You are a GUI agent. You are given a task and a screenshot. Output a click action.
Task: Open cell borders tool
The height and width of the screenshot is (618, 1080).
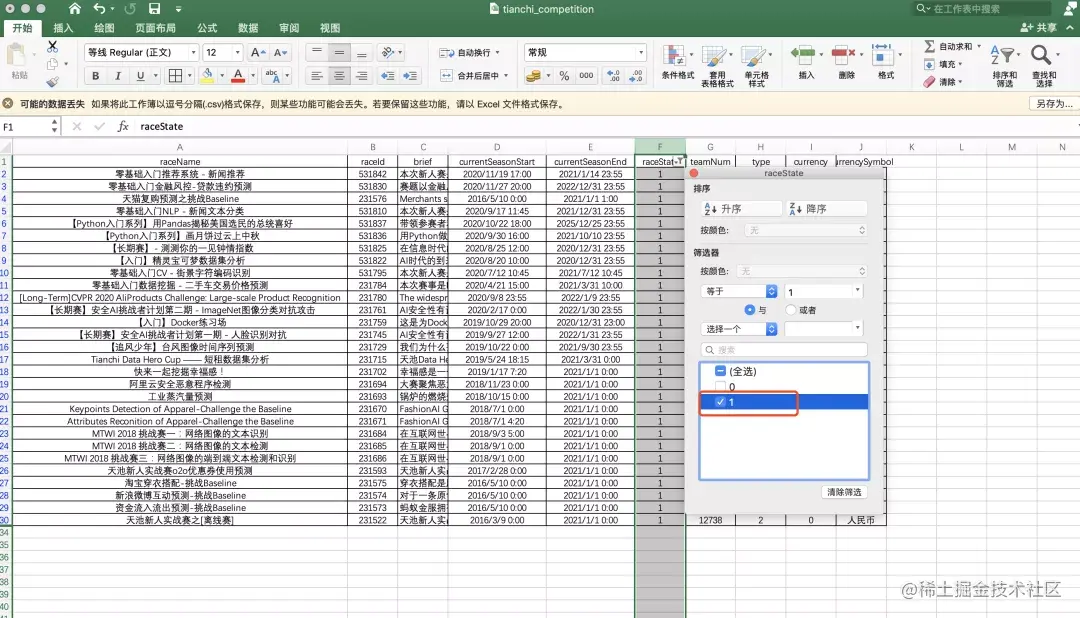click(176, 76)
